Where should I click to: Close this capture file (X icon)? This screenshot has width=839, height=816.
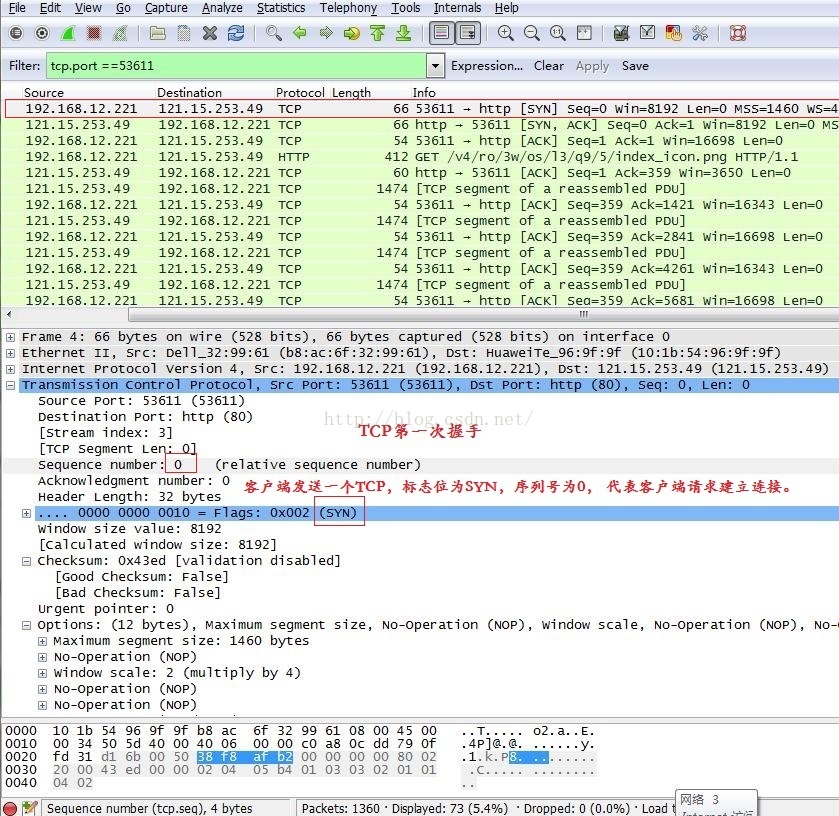tap(210, 33)
